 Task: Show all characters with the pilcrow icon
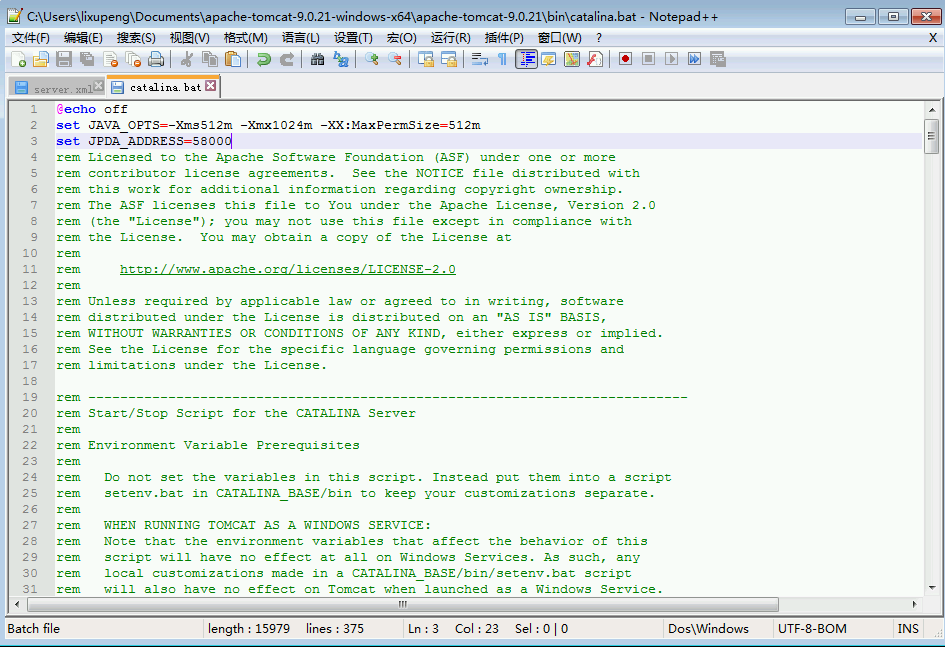502,59
